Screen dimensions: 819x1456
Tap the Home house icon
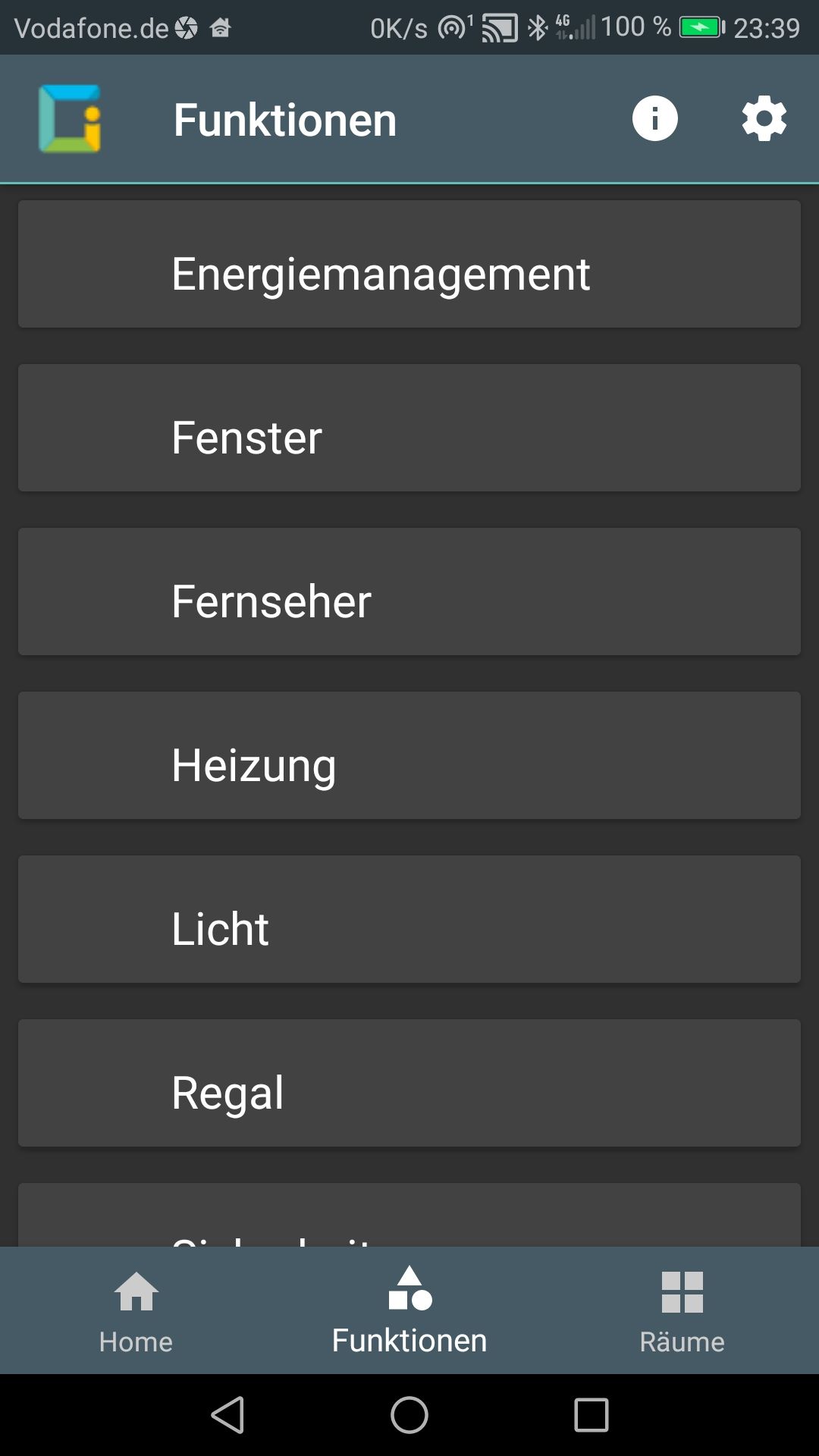point(136,1291)
